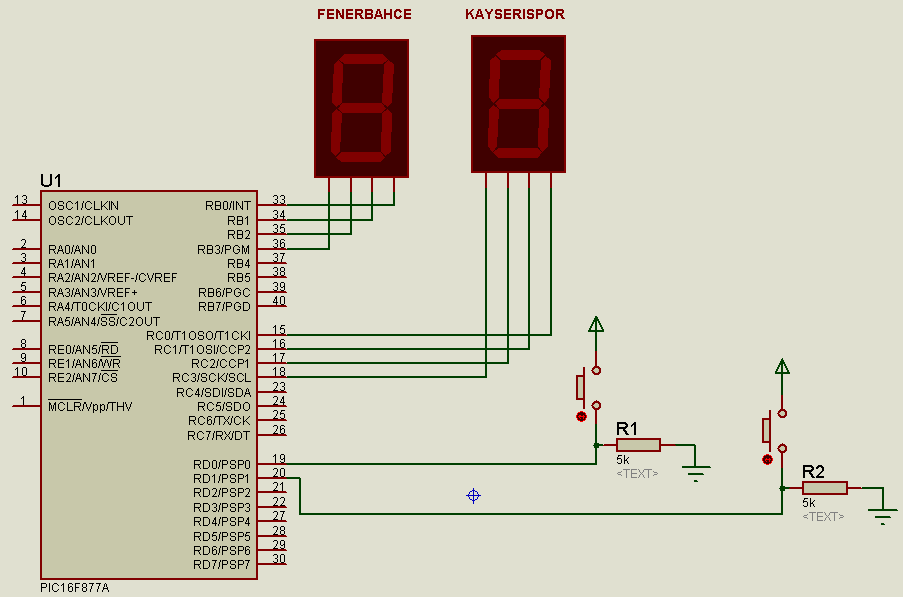
Task: Click the RD7/PSP7 pin label
Action: pos(222,565)
